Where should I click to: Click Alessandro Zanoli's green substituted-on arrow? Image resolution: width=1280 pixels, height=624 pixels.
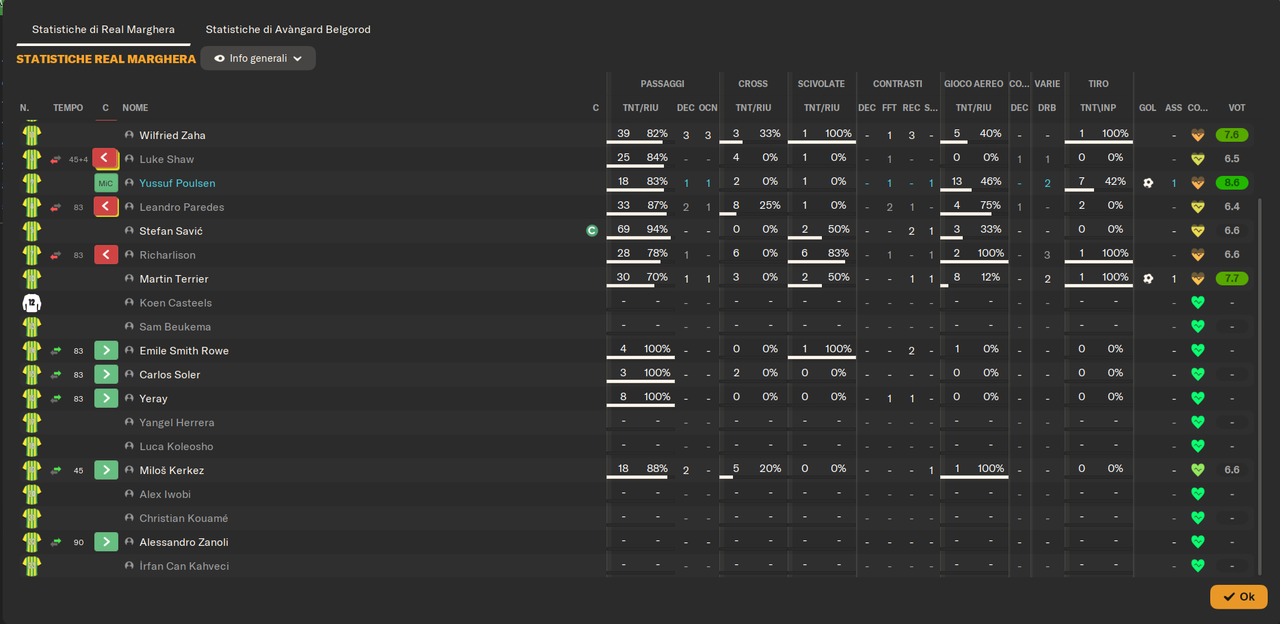pyautogui.click(x=106, y=543)
